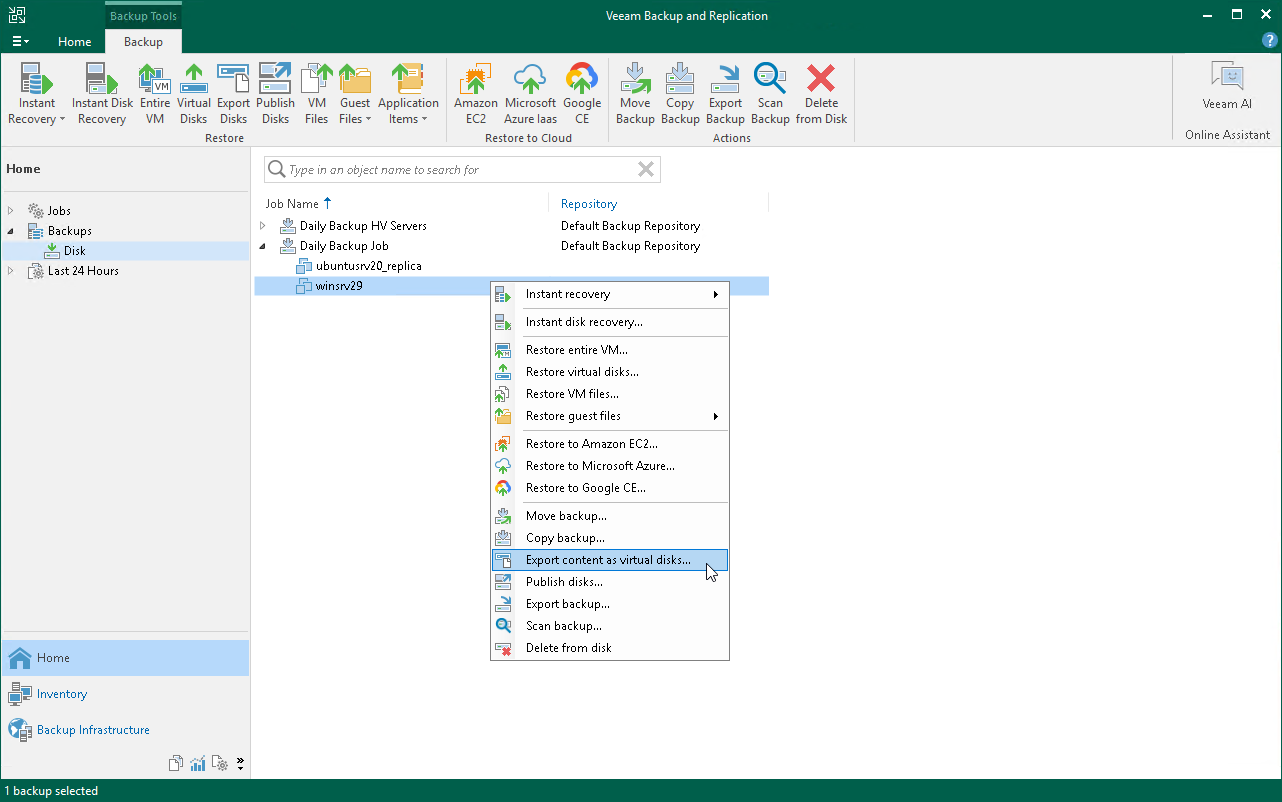Choose Export content as virtual disks
Screen dimensions: 1282x802
[x=607, y=560]
